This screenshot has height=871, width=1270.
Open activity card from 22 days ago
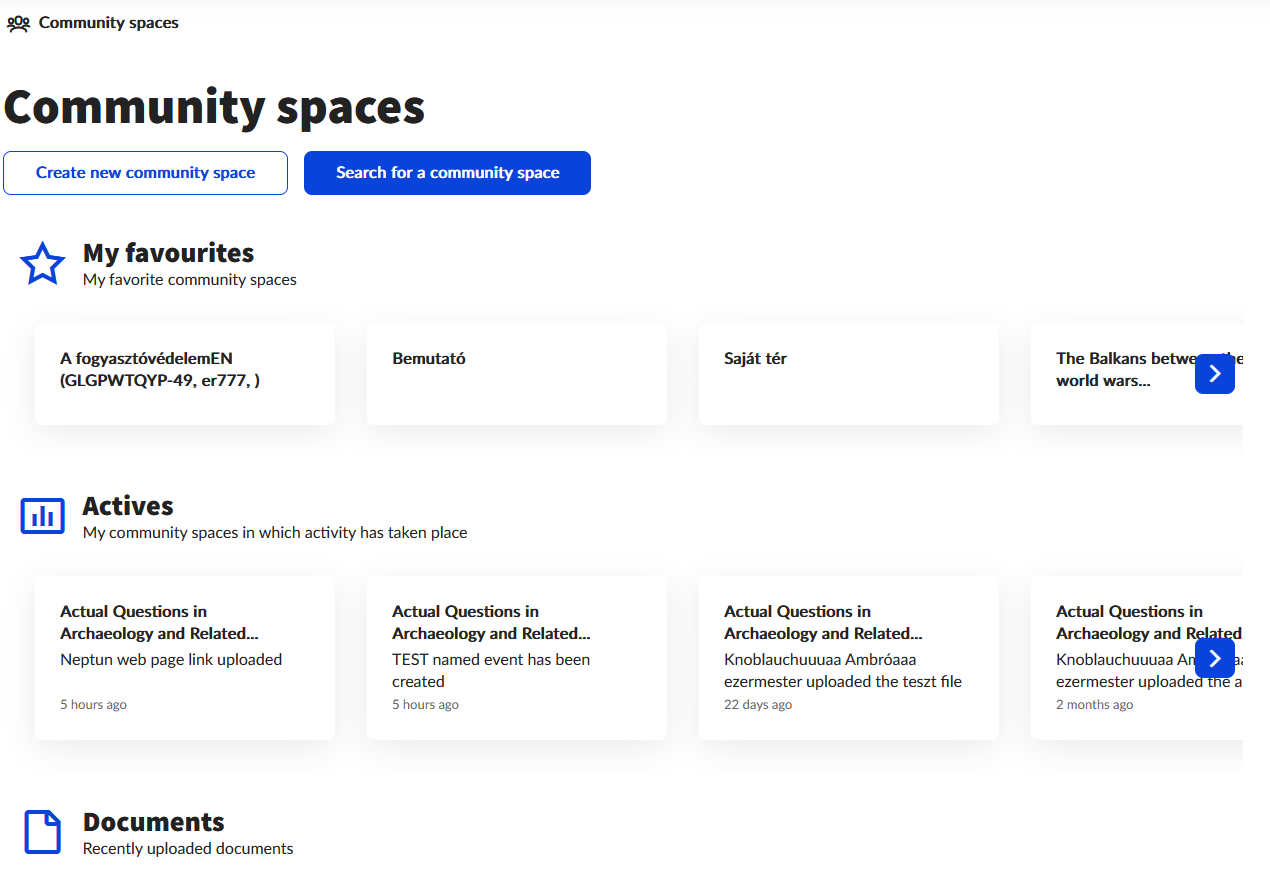848,657
